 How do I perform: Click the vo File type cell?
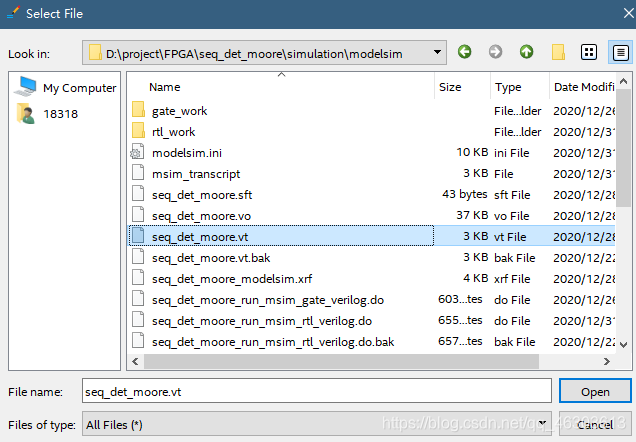click(511, 216)
